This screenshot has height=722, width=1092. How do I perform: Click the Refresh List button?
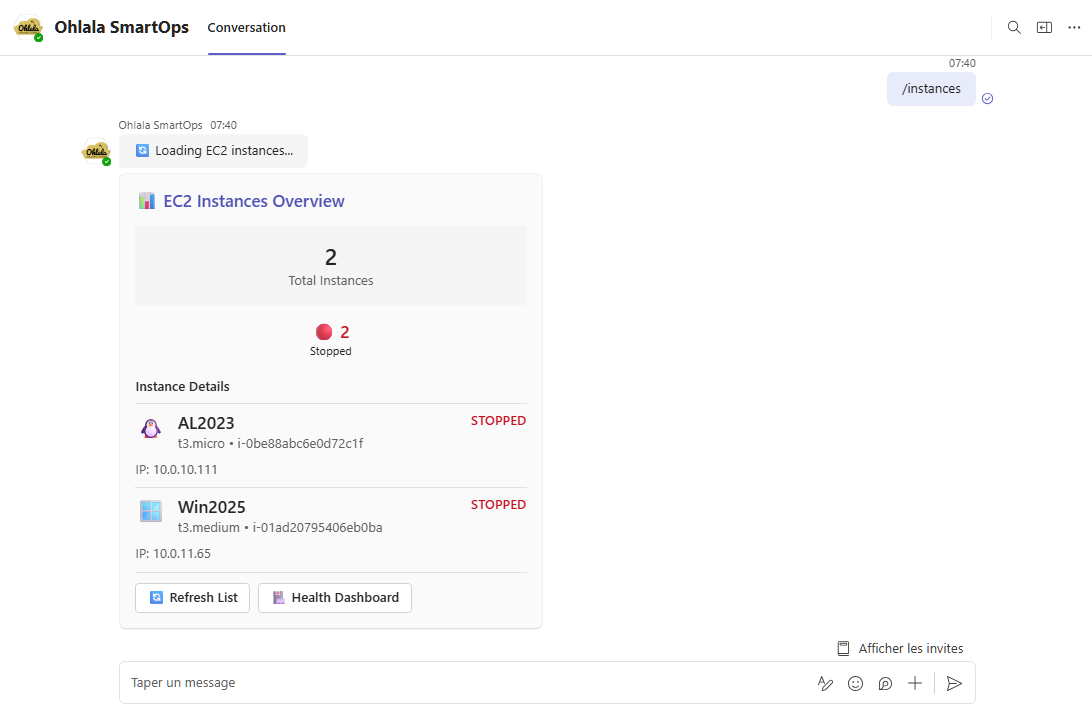(192, 597)
